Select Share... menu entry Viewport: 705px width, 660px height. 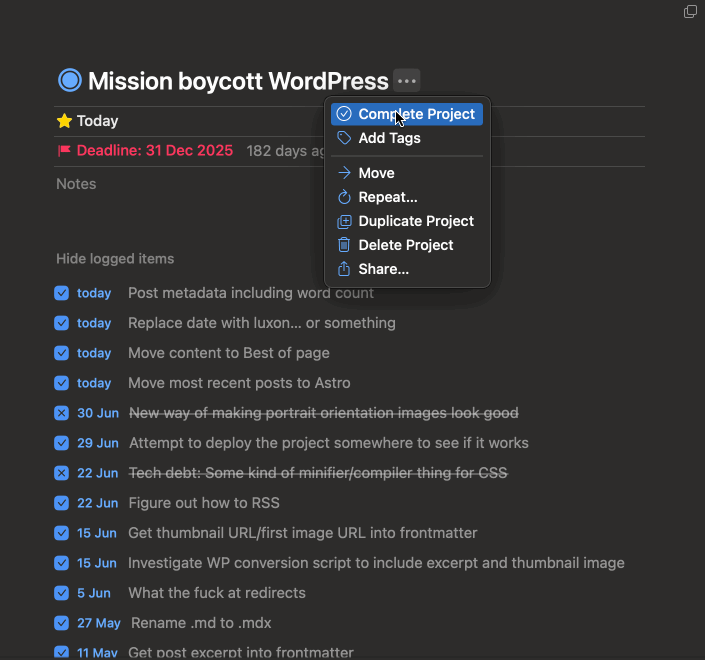[407, 269]
